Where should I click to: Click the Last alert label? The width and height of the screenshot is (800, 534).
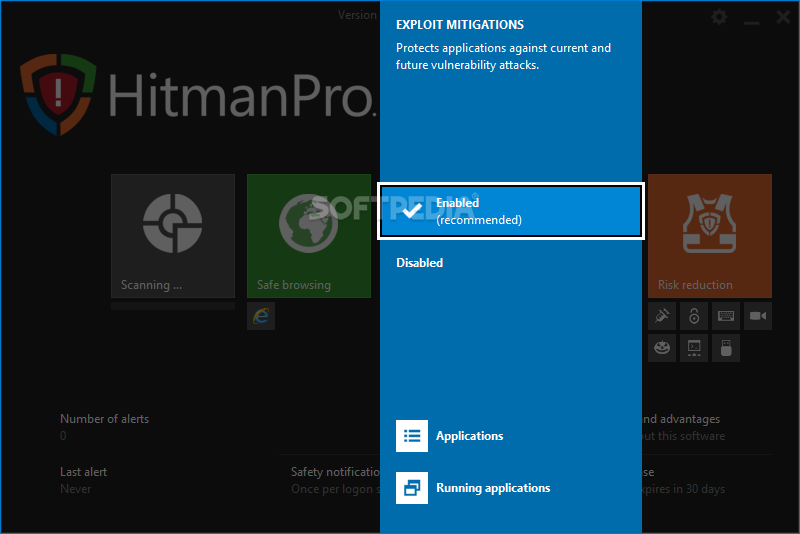pos(84,472)
